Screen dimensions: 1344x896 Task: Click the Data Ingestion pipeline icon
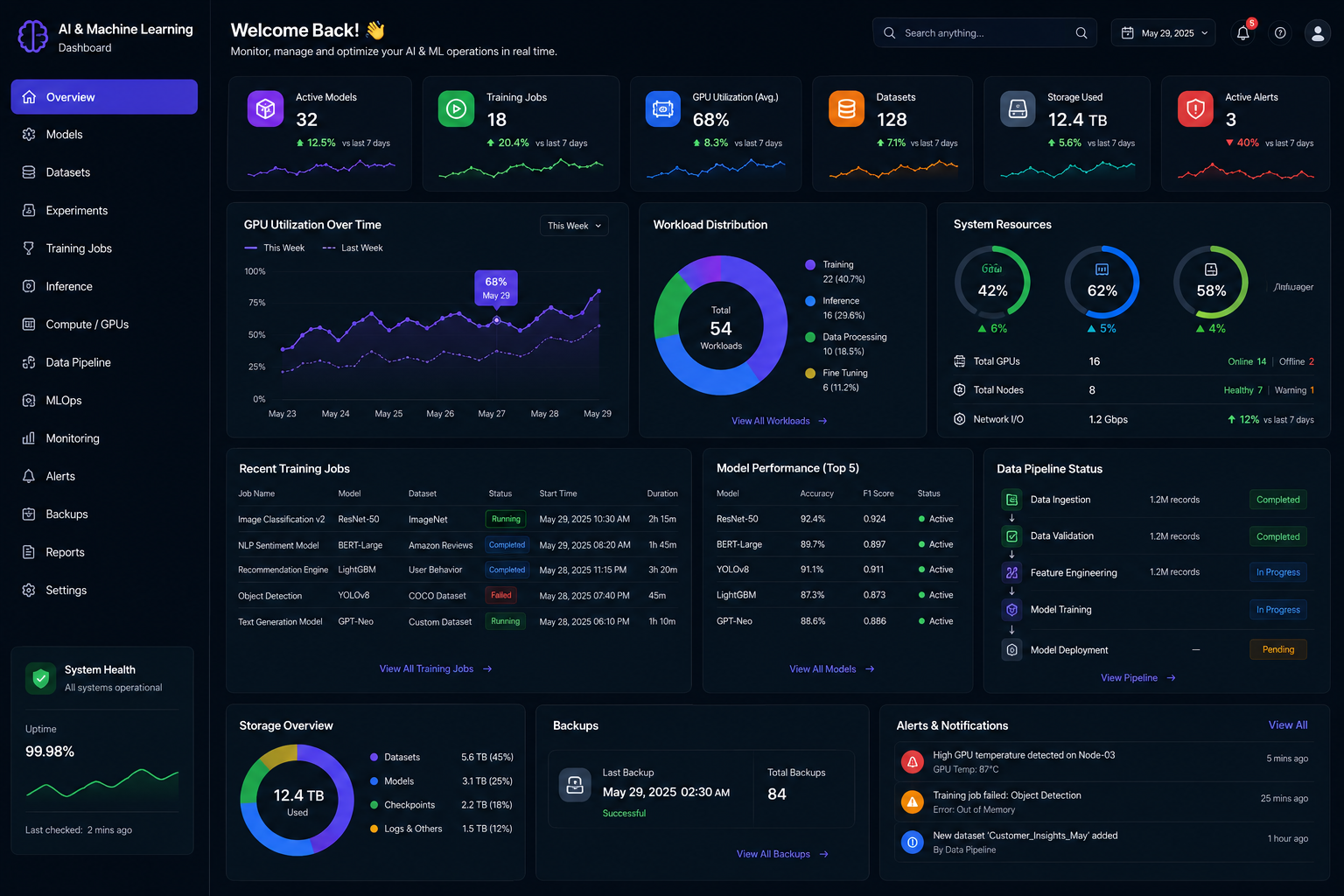click(x=1011, y=500)
